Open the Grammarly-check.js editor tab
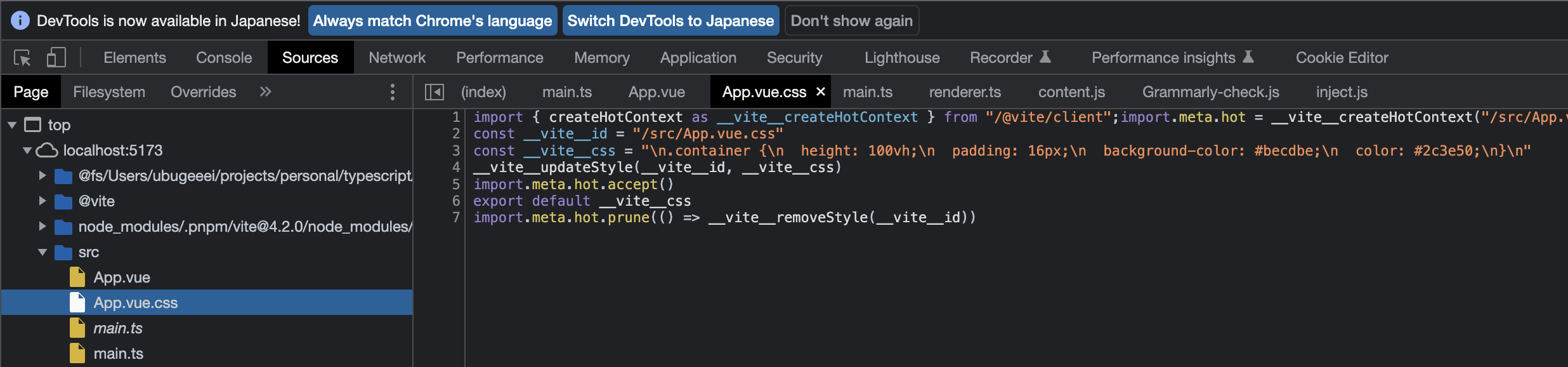 (1211, 92)
